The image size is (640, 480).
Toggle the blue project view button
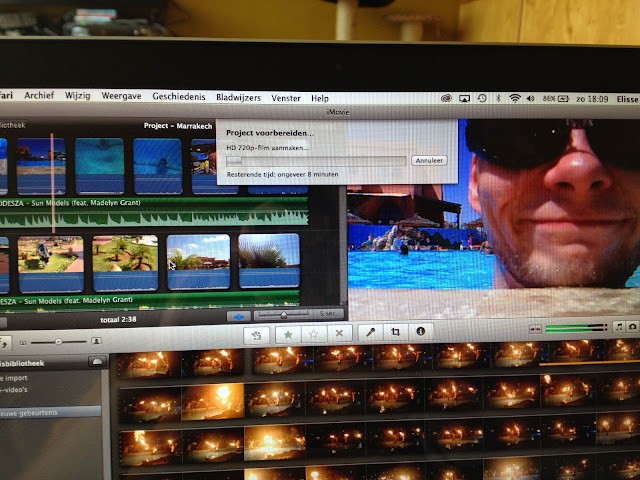pyautogui.click(x=238, y=316)
